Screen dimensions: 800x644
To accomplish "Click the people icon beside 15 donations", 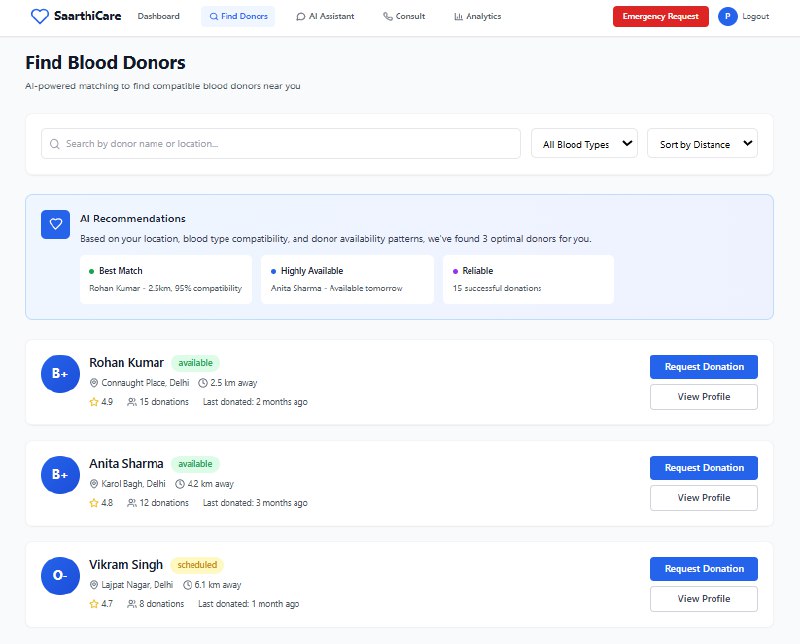I will click(x=132, y=402).
